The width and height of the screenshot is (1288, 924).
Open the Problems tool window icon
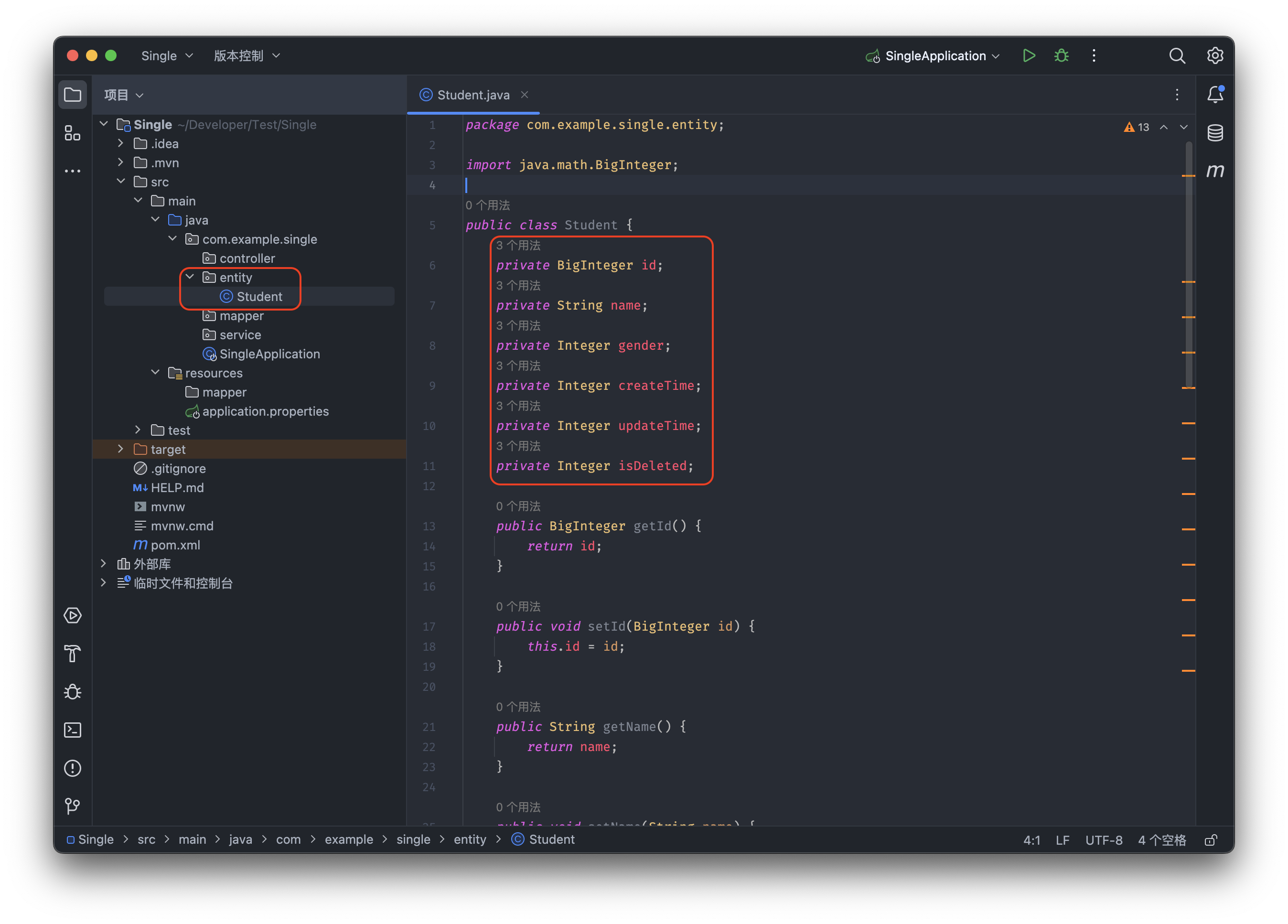pos(72,768)
